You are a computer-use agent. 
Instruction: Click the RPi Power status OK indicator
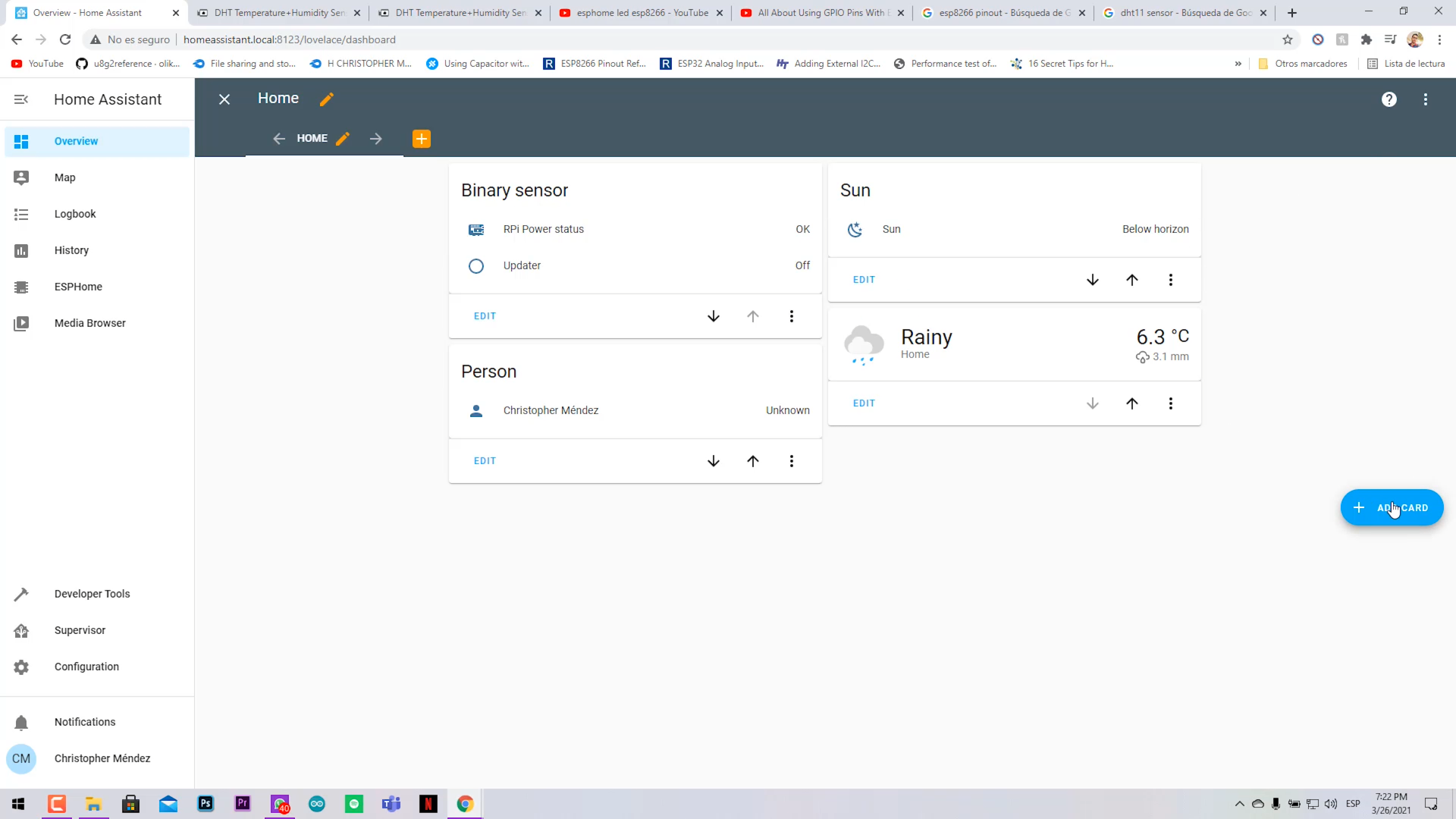[804, 229]
